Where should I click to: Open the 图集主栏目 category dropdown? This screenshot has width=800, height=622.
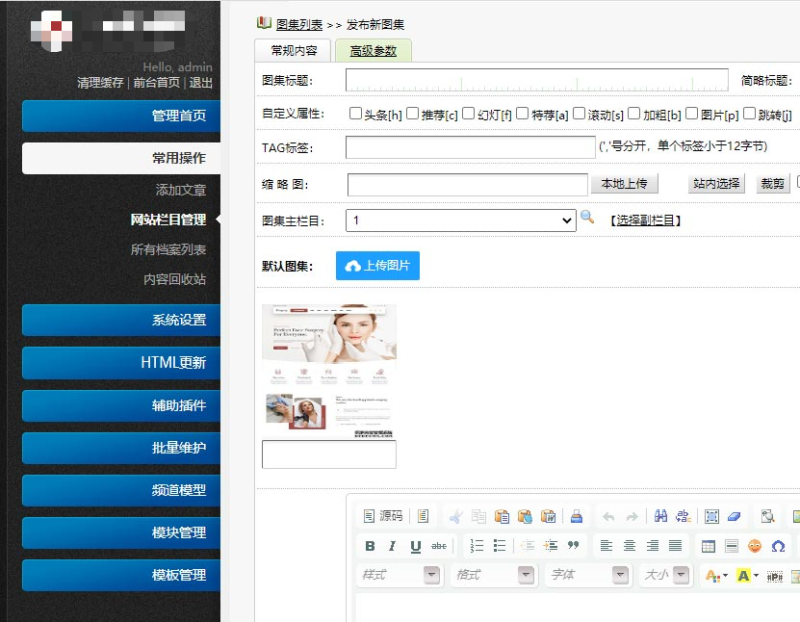pos(460,218)
